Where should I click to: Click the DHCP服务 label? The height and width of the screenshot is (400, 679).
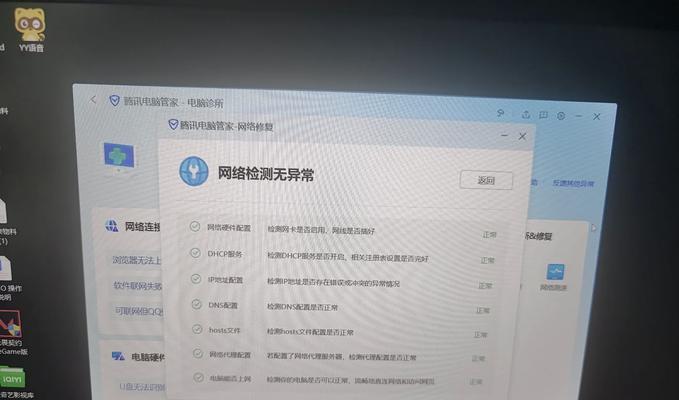pos(225,254)
